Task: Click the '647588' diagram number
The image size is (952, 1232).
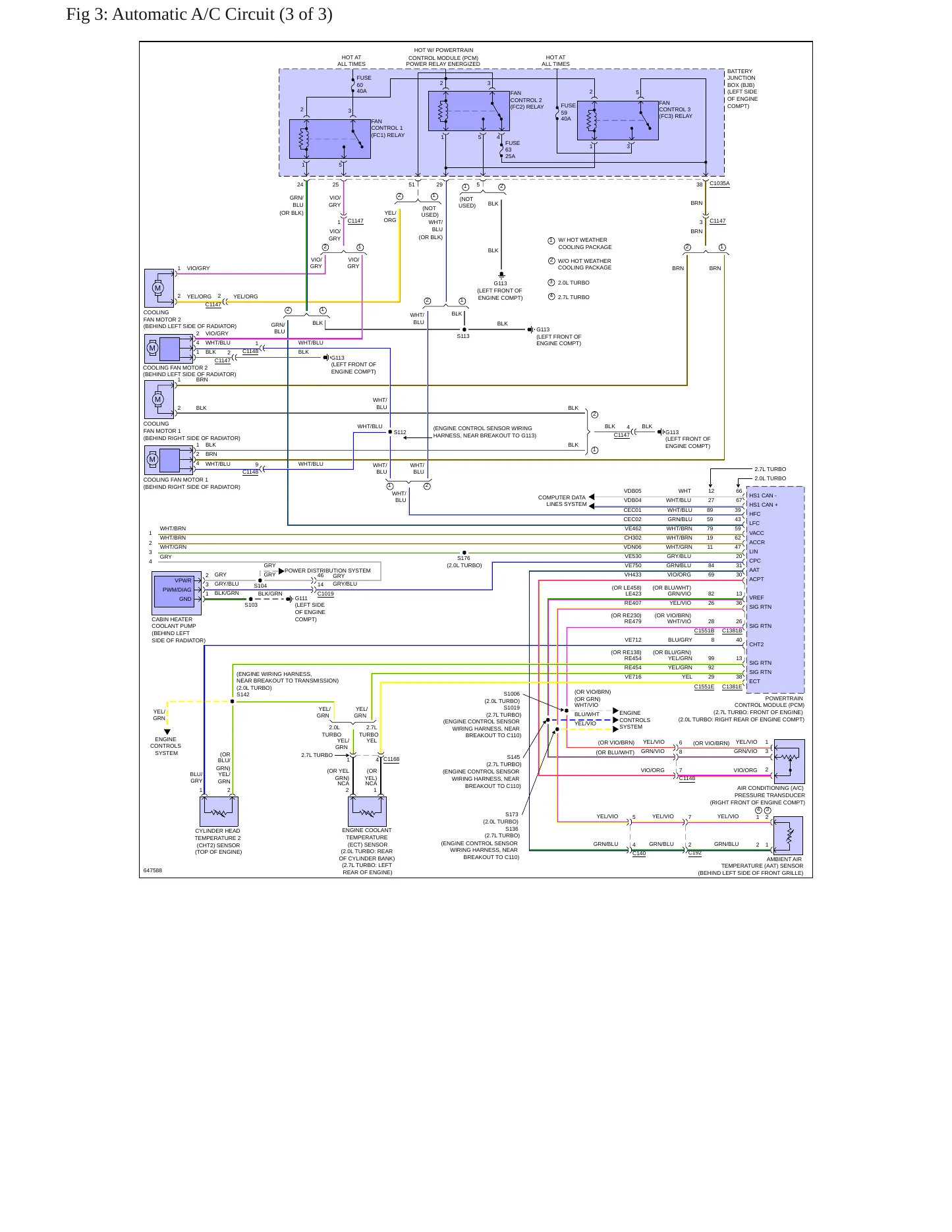Action: point(153,870)
